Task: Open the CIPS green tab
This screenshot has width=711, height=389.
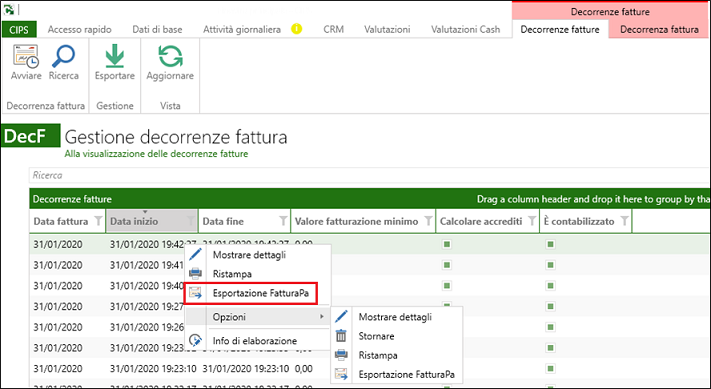Action: tap(19, 29)
